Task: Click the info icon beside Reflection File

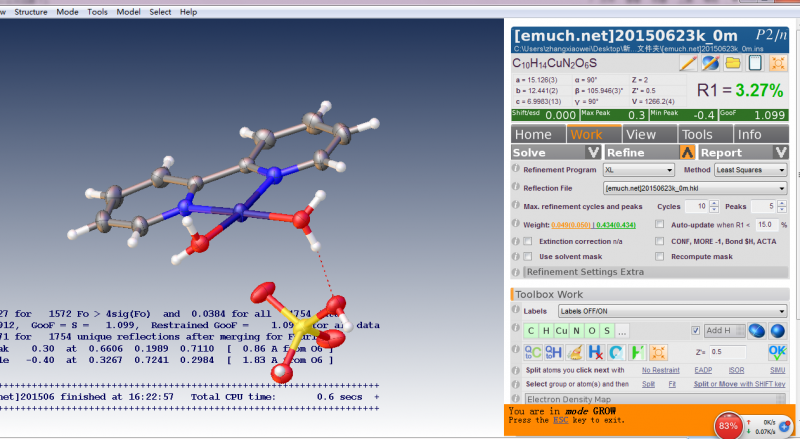Action: click(516, 187)
